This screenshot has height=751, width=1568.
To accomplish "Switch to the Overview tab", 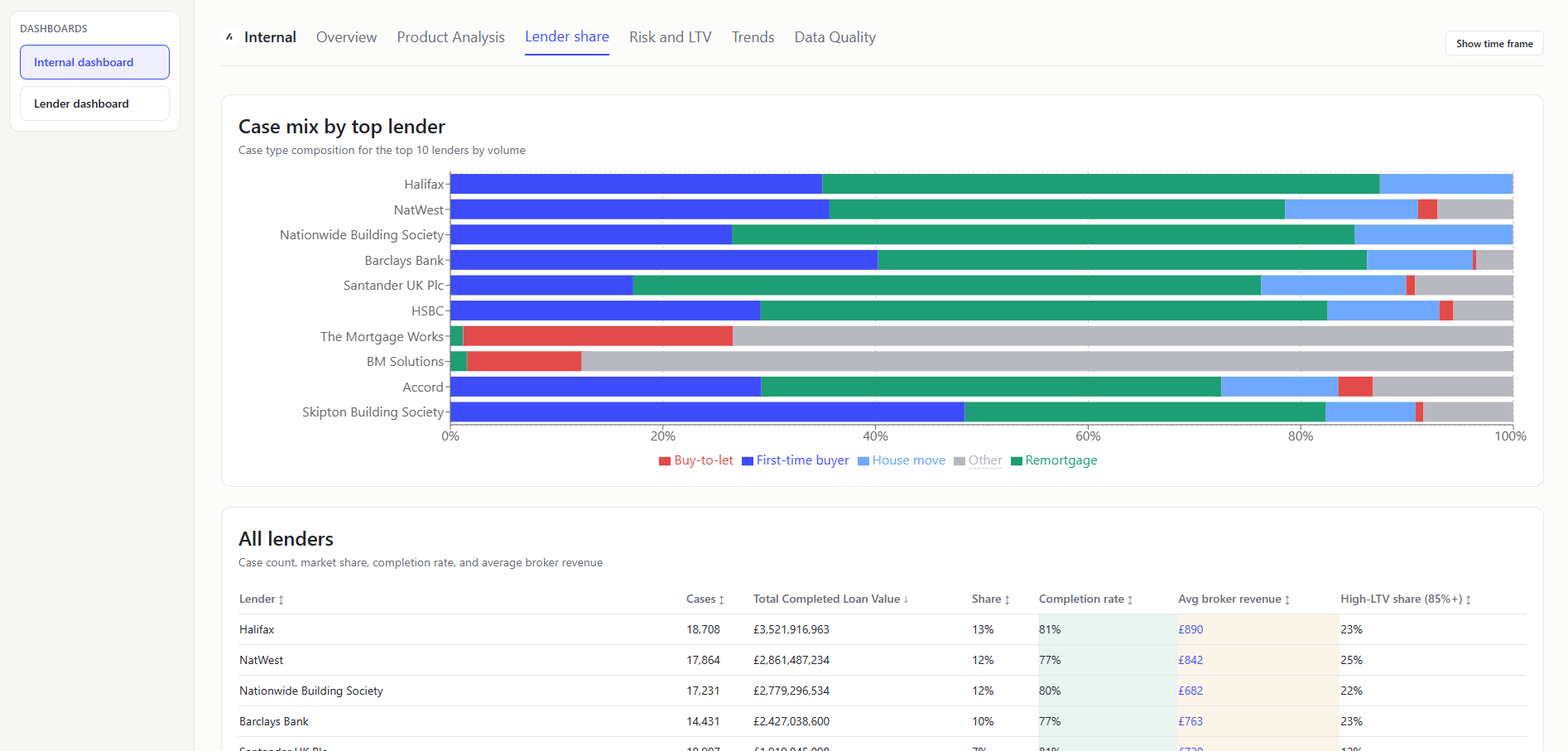I will pyautogui.click(x=346, y=37).
